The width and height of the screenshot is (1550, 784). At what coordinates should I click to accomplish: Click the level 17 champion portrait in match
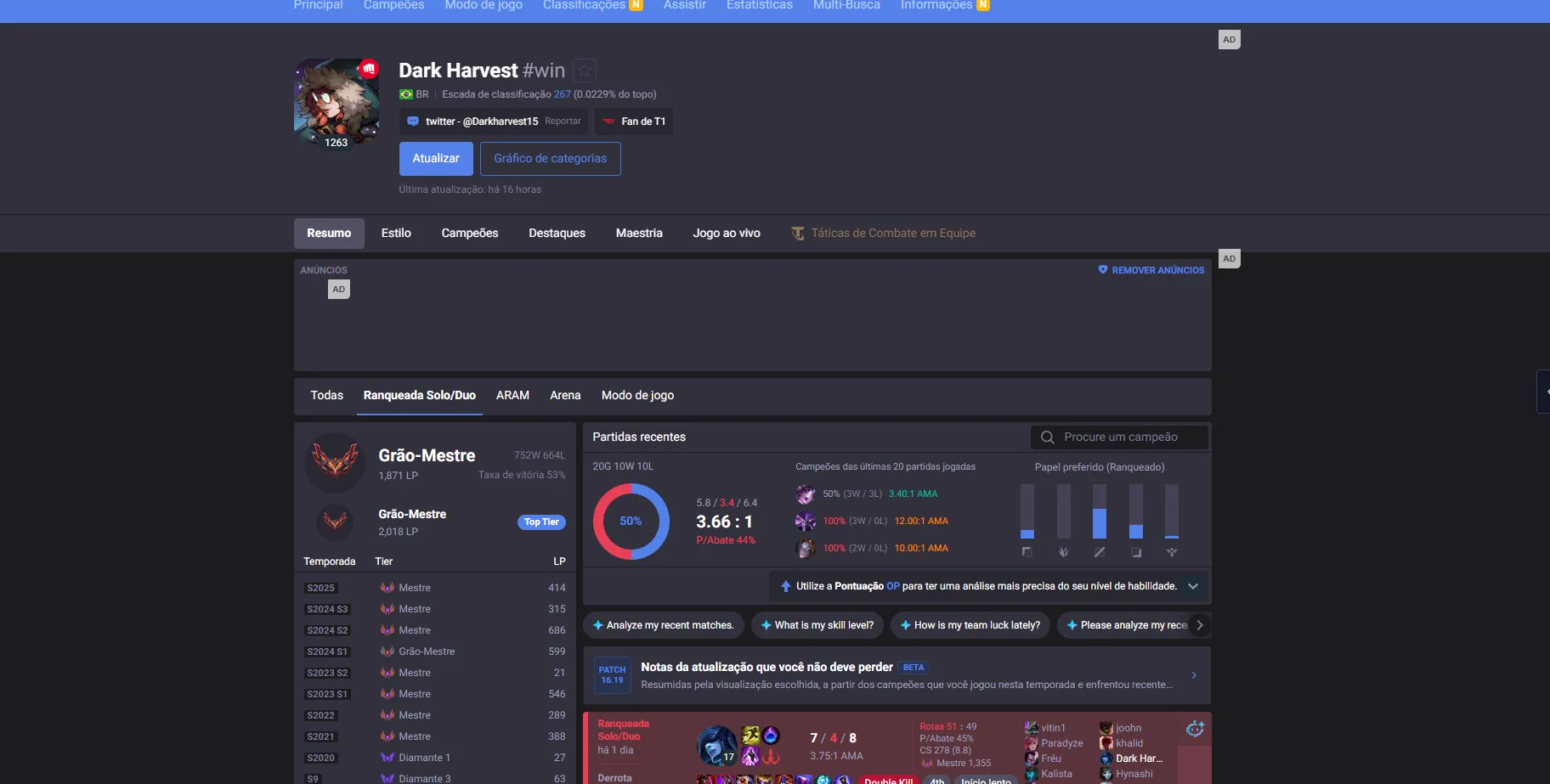coord(716,746)
